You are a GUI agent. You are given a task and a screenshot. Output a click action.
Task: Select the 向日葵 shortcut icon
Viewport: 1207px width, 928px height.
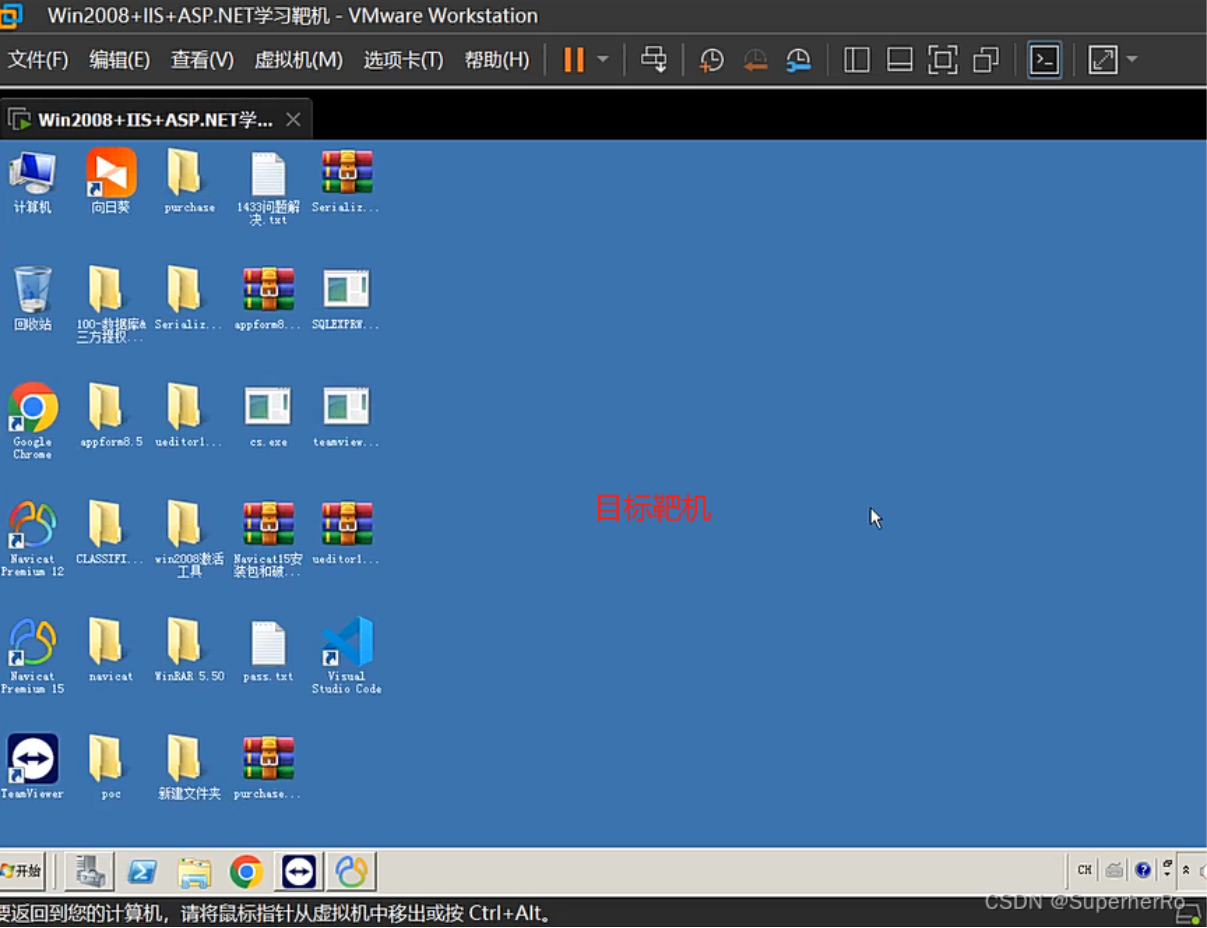(x=111, y=182)
